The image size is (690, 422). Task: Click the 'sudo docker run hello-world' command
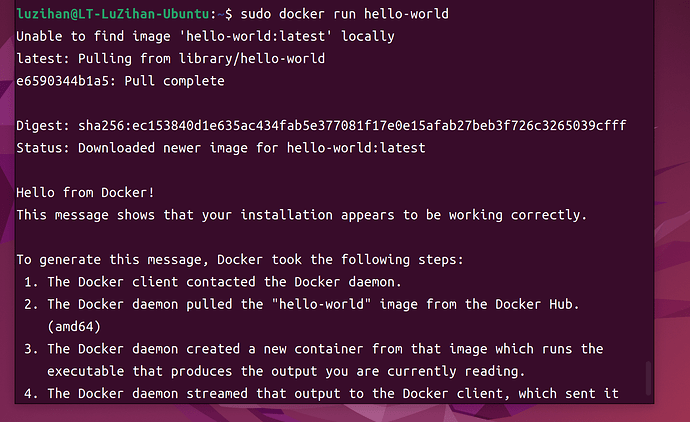tap(345, 14)
